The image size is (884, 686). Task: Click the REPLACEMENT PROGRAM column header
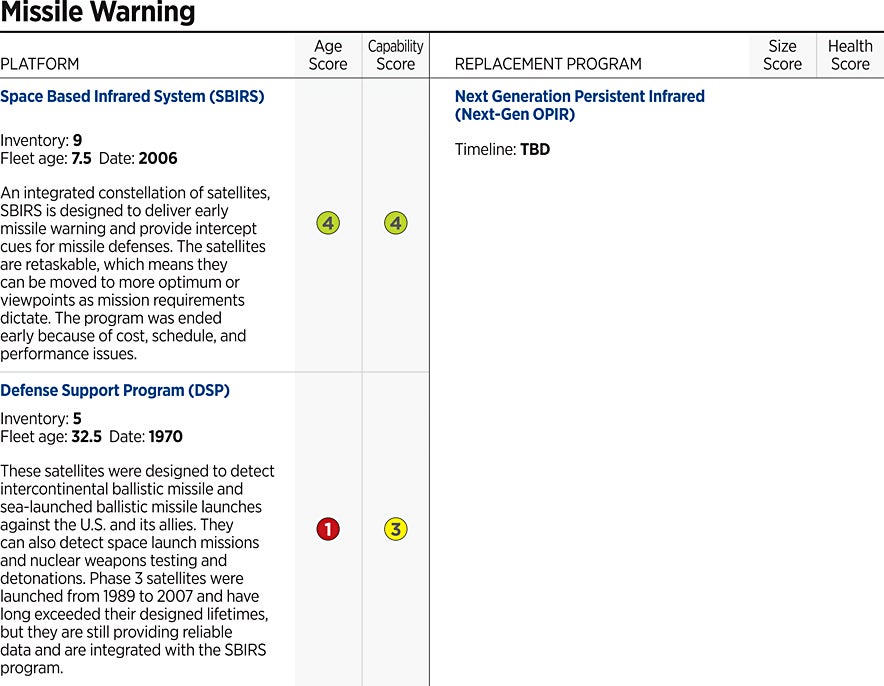tap(548, 64)
